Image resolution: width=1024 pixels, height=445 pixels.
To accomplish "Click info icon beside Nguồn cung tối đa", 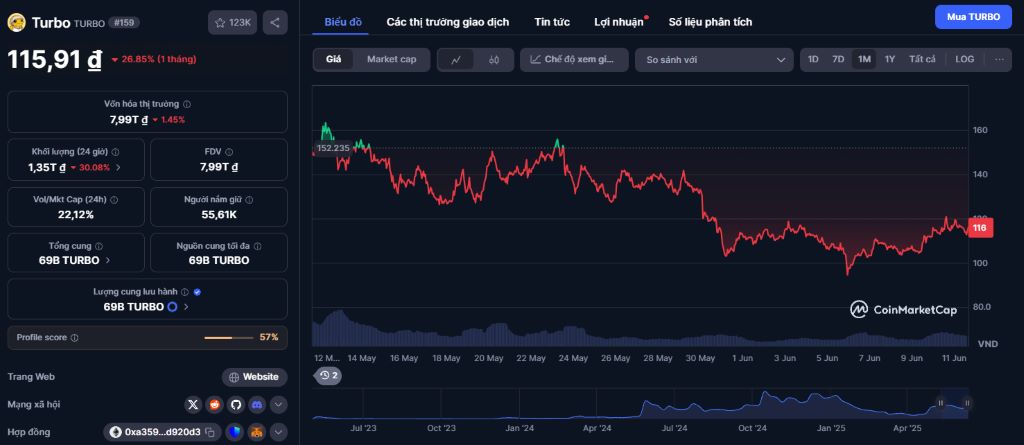I will pos(257,246).
